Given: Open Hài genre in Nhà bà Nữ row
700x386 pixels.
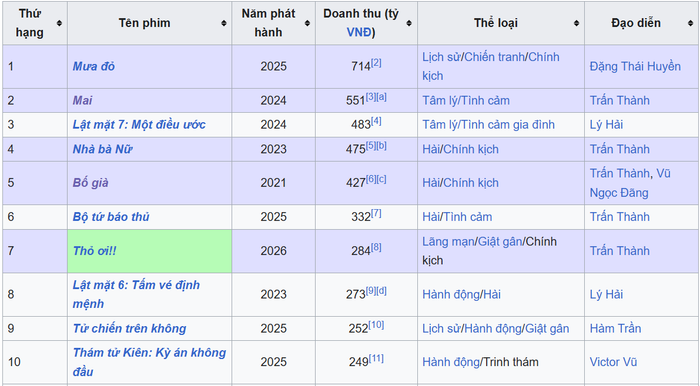Looking at the screenshot, I should tap(431, 149).
